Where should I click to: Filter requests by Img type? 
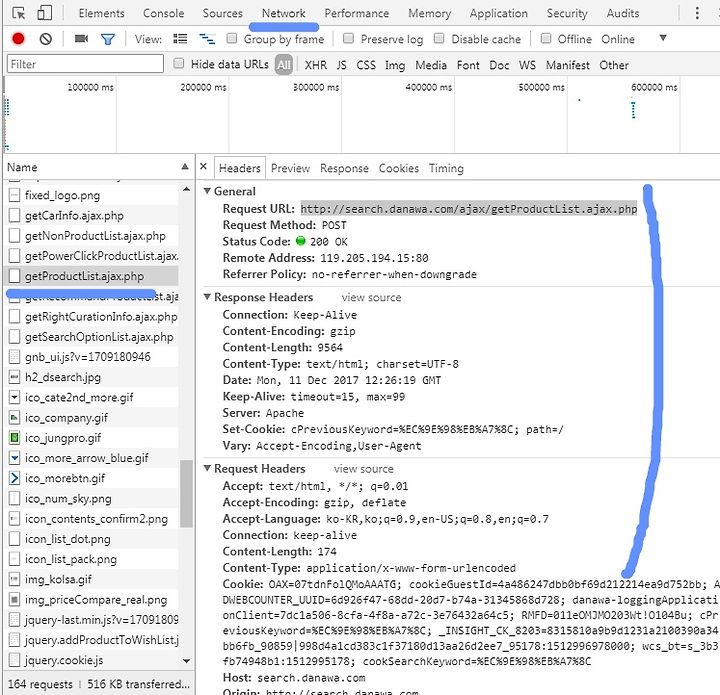[x=395, y=65]
